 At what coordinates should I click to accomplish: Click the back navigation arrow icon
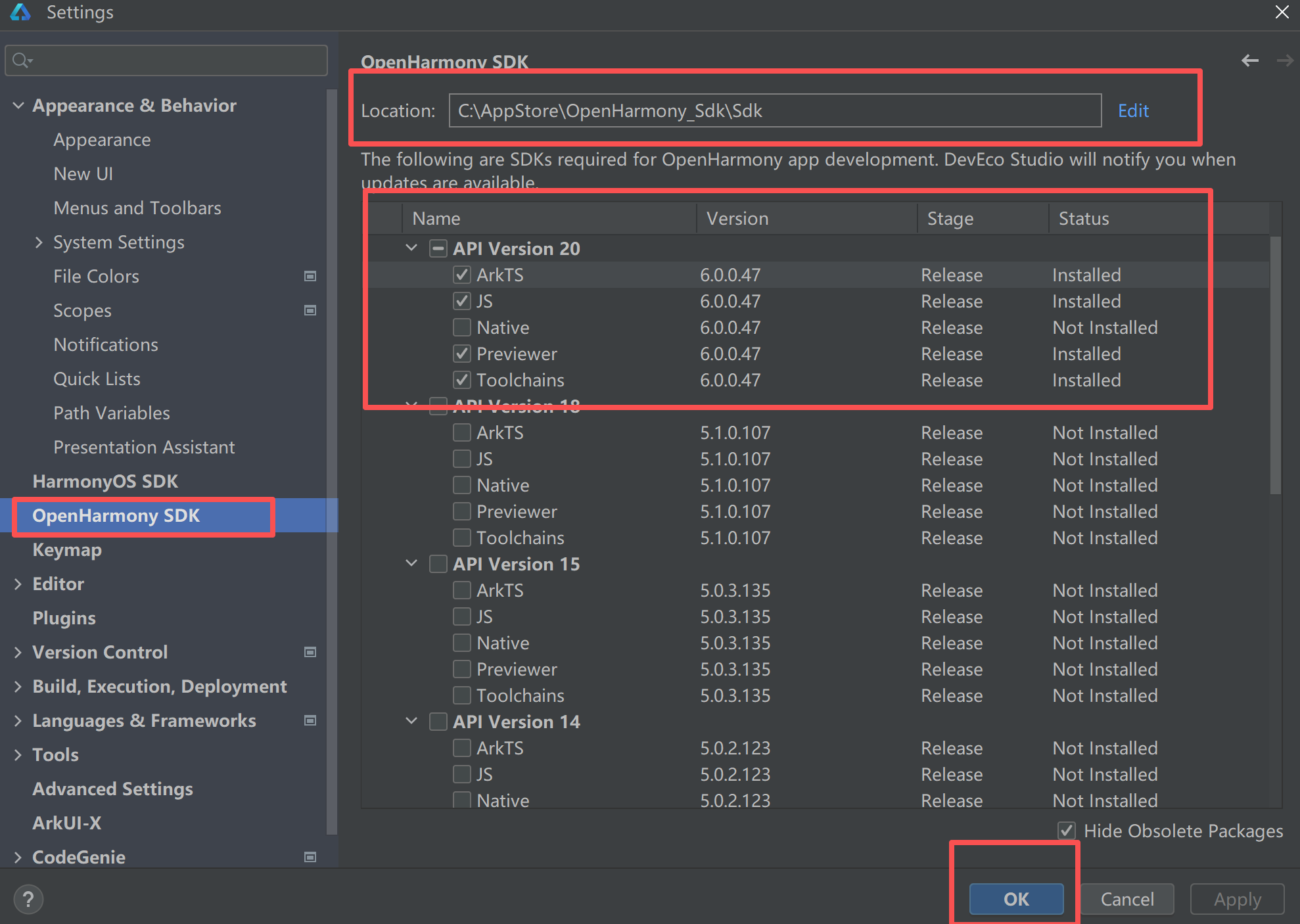(x=1249, y=60)
